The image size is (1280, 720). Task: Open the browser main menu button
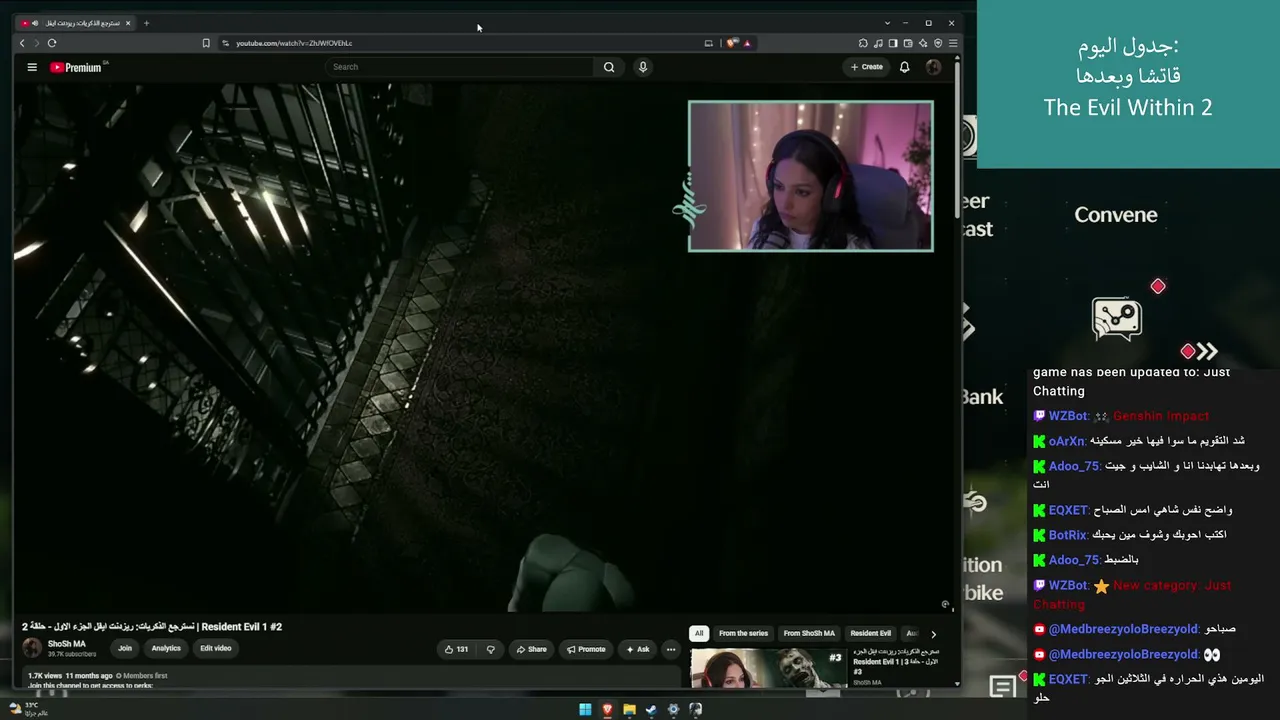pyautogui.click(x=953, y=43)
